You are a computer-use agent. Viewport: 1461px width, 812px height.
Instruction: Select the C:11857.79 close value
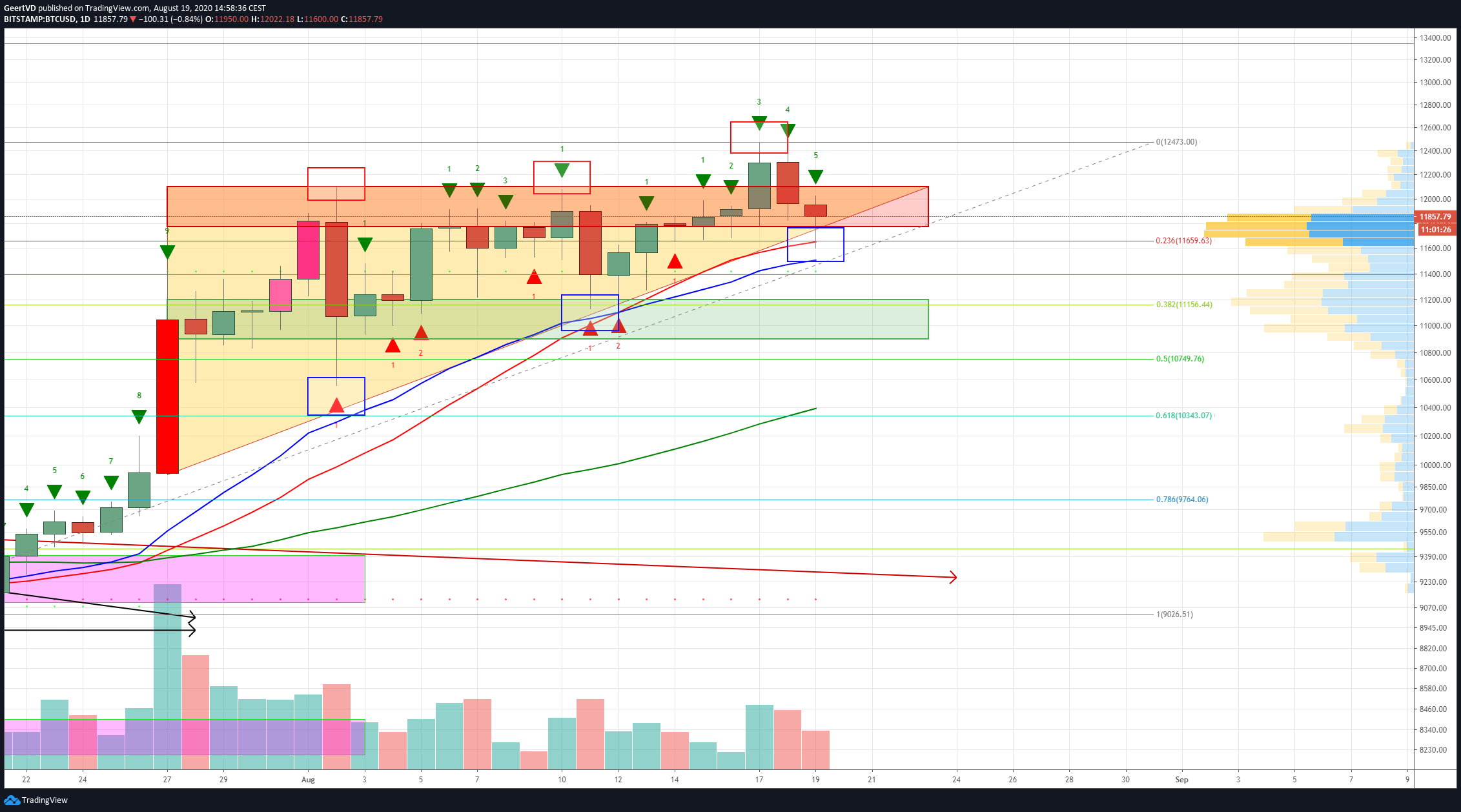(362, 19)
